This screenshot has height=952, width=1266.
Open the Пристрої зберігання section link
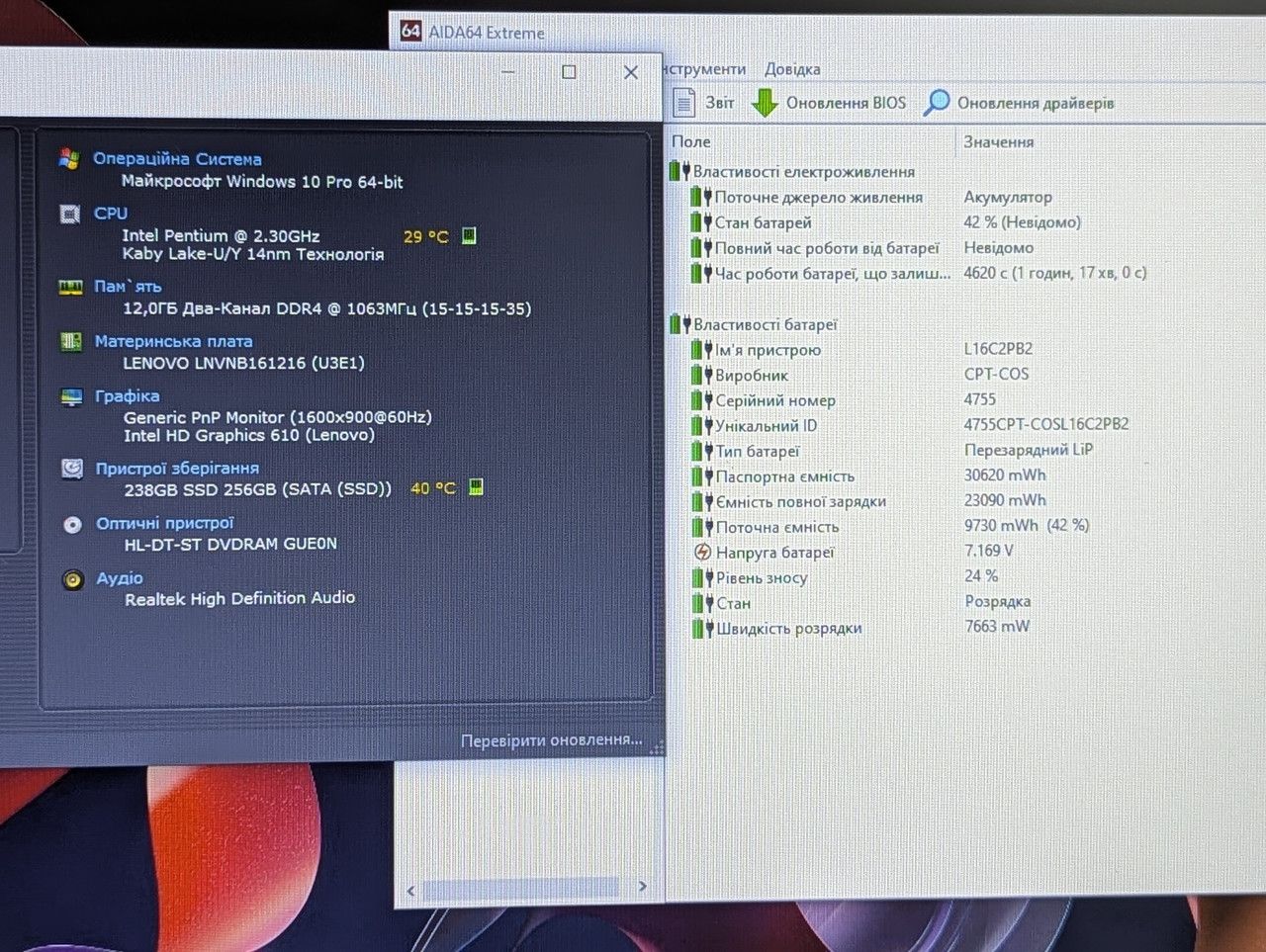(x=177, y=468)
